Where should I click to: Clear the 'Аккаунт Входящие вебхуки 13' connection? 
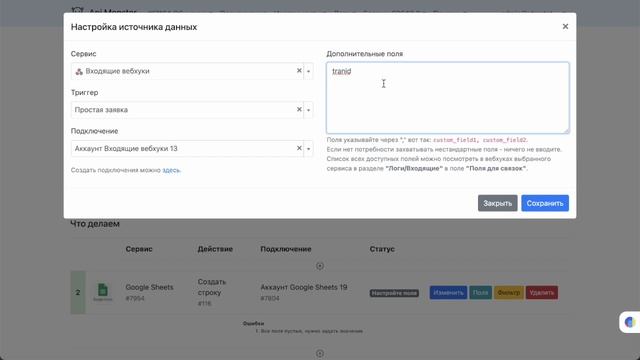pyautogui.click(x=299, y=148)
